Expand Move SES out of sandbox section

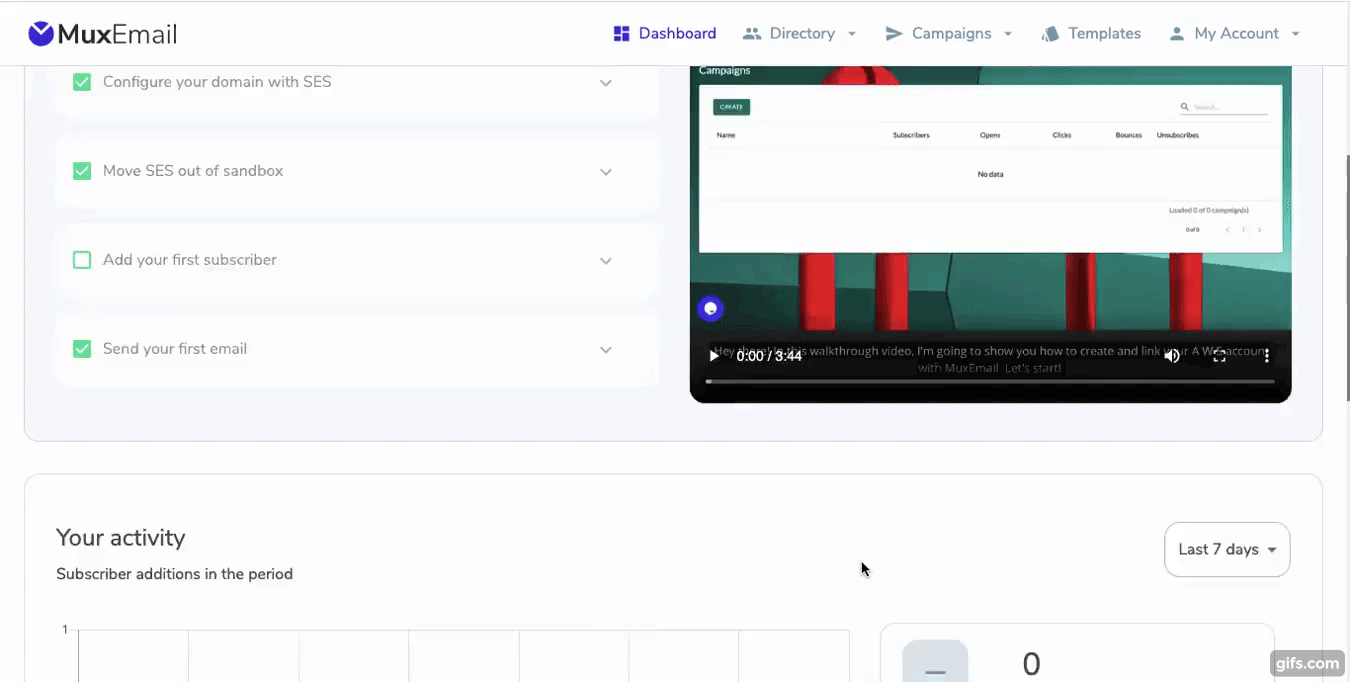coord(606,172)
